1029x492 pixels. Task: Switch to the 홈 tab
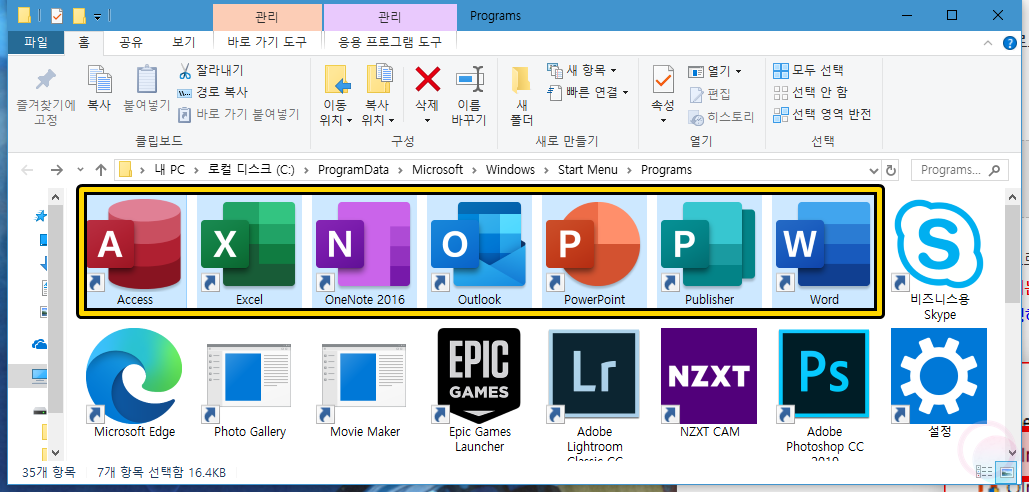coord(84,43)
